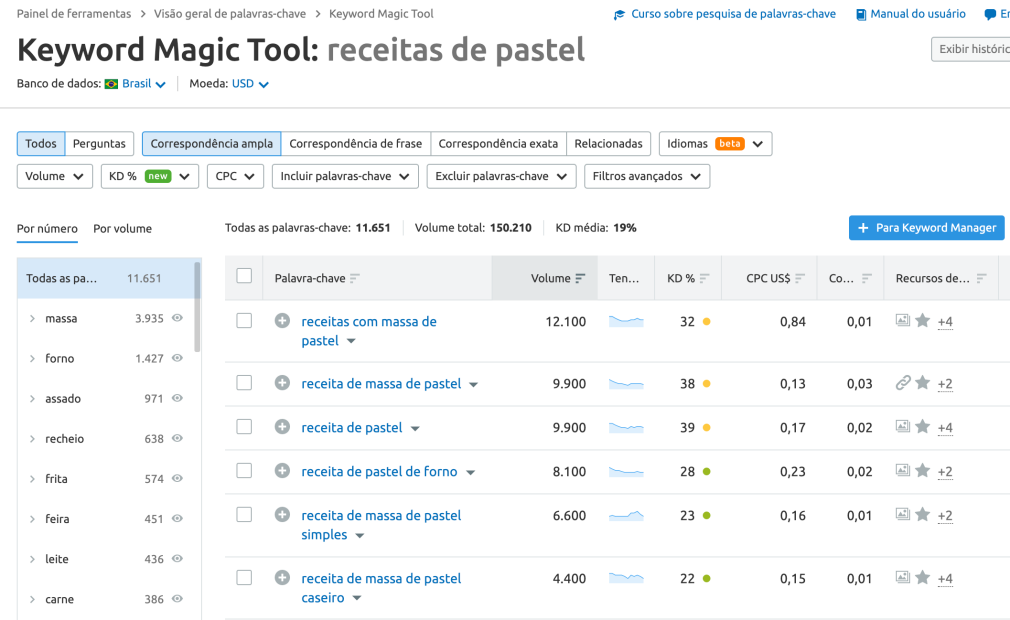Click image SERP icon in 'receita de pastel' row

click(x=903, y=426)
